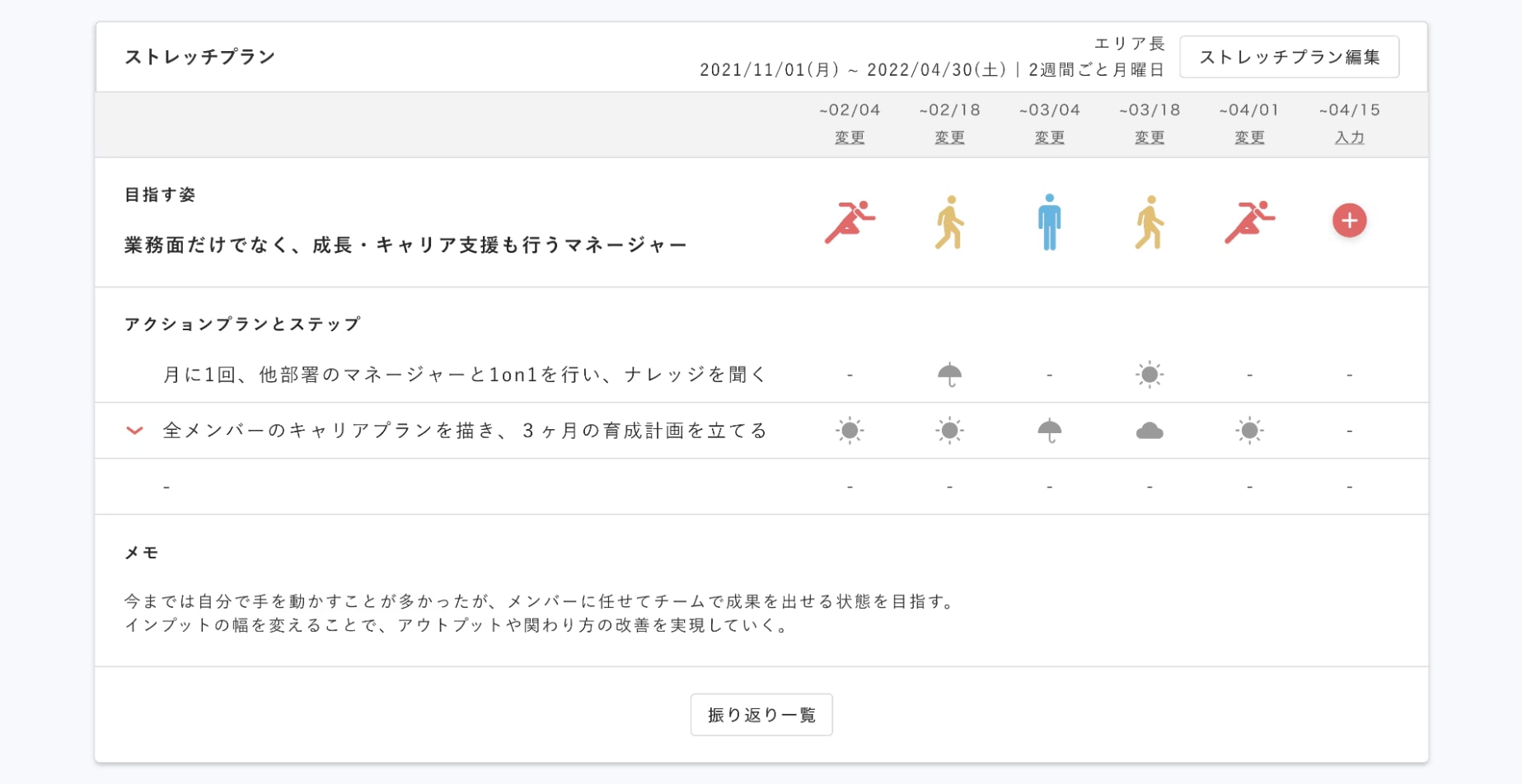
Task: Click the cloud icon in career plan row
Action: [x=1150, y=431]
